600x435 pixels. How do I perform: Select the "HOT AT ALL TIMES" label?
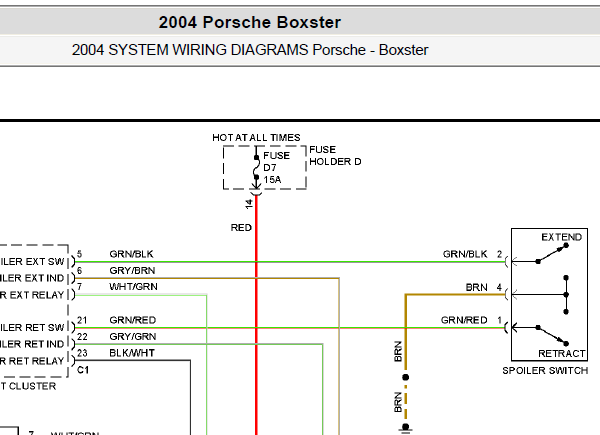click(x=256, y=138)
